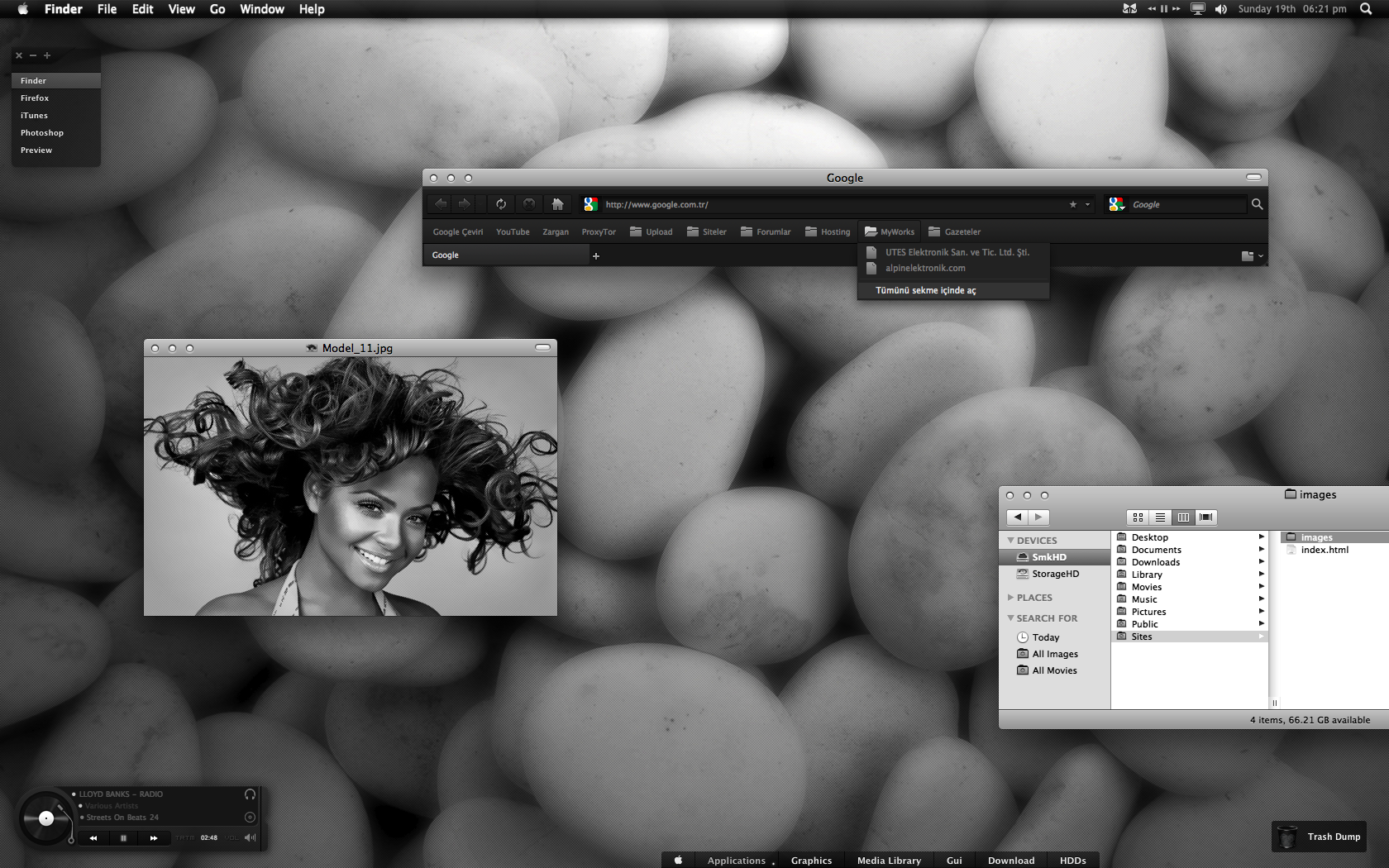Go back in the Finder window
Screen dimensions: 1389x868
(x=1018, y=517)
